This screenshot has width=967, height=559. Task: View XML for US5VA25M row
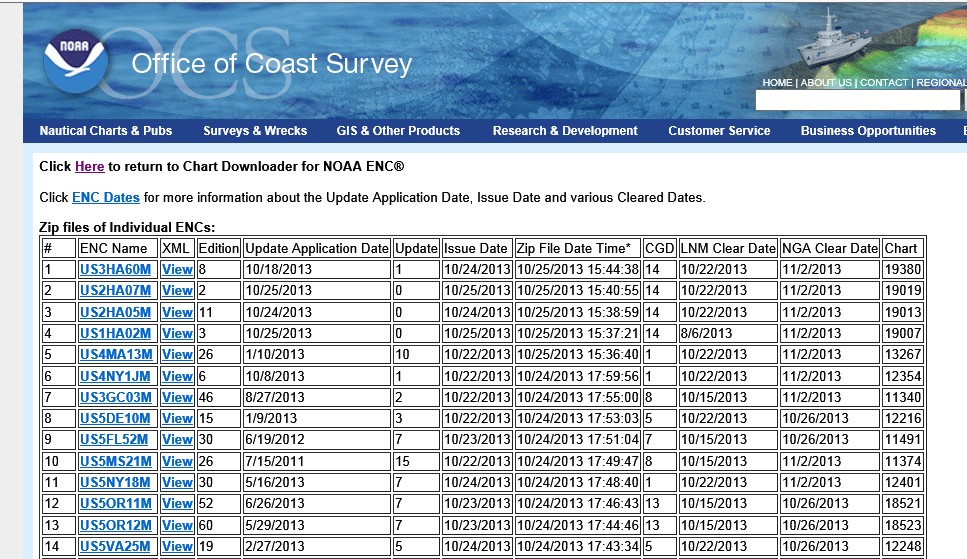[177, 546]
